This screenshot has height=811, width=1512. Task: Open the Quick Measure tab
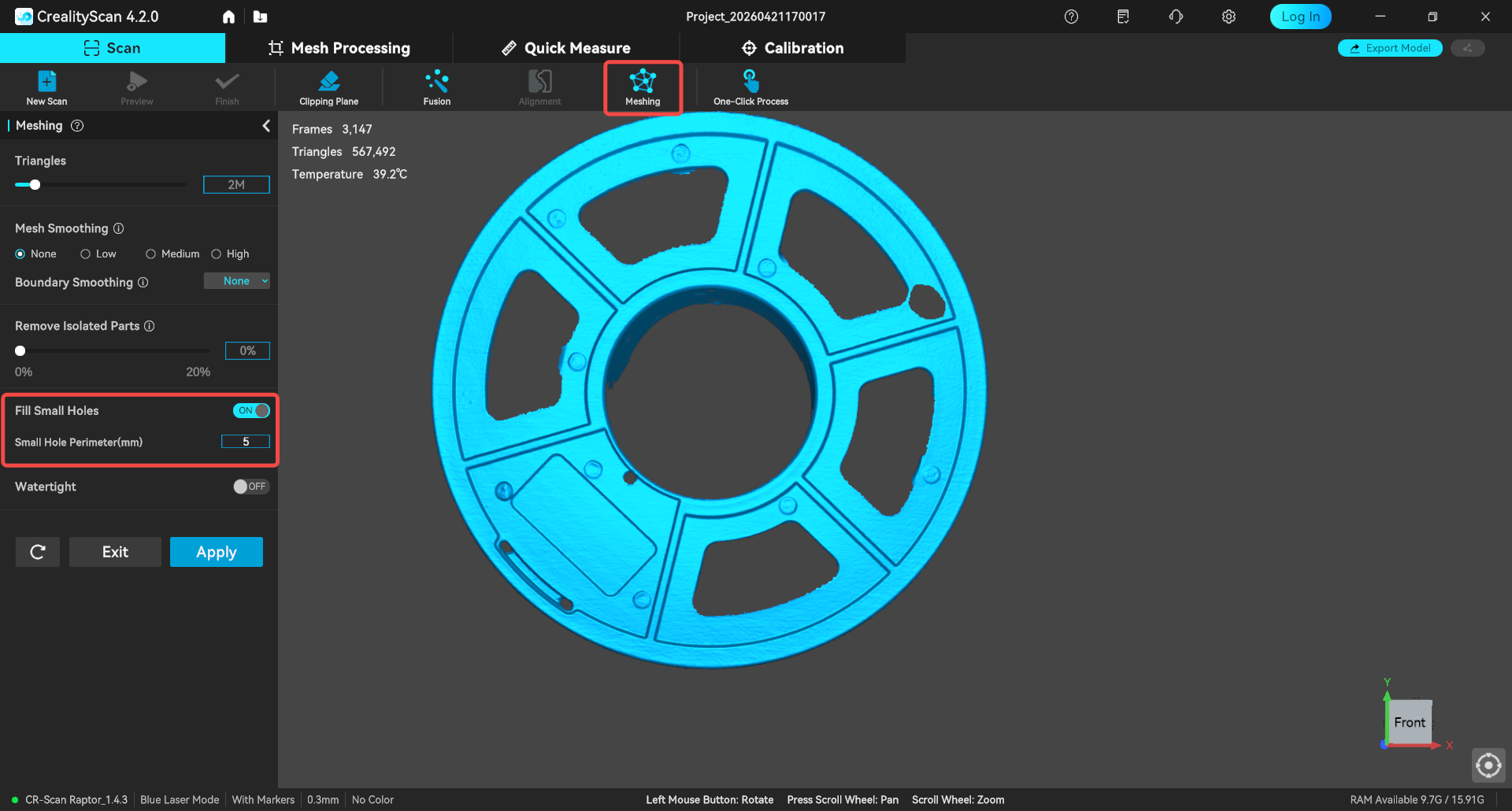coord(566,48)
